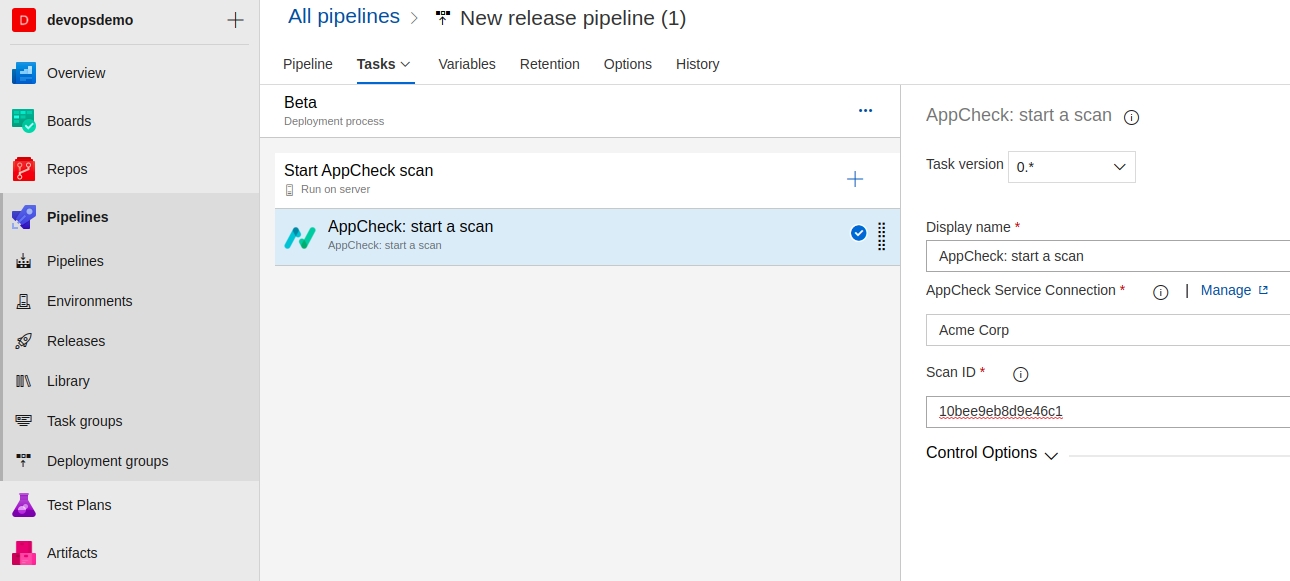
Task: Open the Tasks tab dropdown chevron
Action: (x=406, y=63)
